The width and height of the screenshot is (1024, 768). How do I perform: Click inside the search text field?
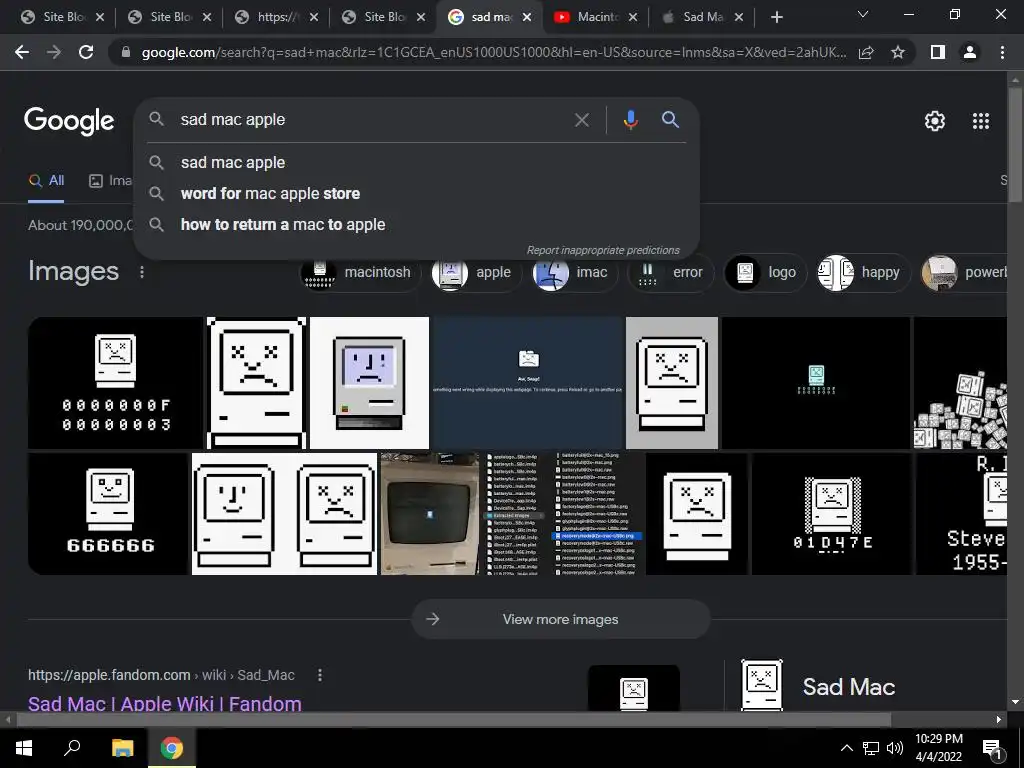pyautogui.click(x=372, y=120)
